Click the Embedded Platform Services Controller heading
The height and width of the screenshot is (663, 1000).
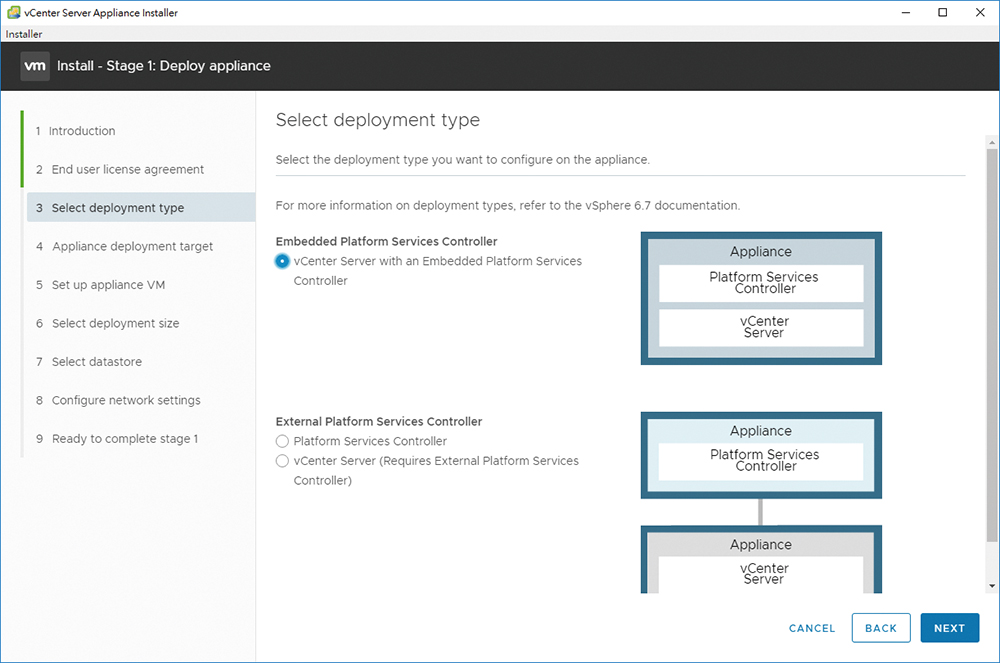pyautogui.click(x=386, y=242)
